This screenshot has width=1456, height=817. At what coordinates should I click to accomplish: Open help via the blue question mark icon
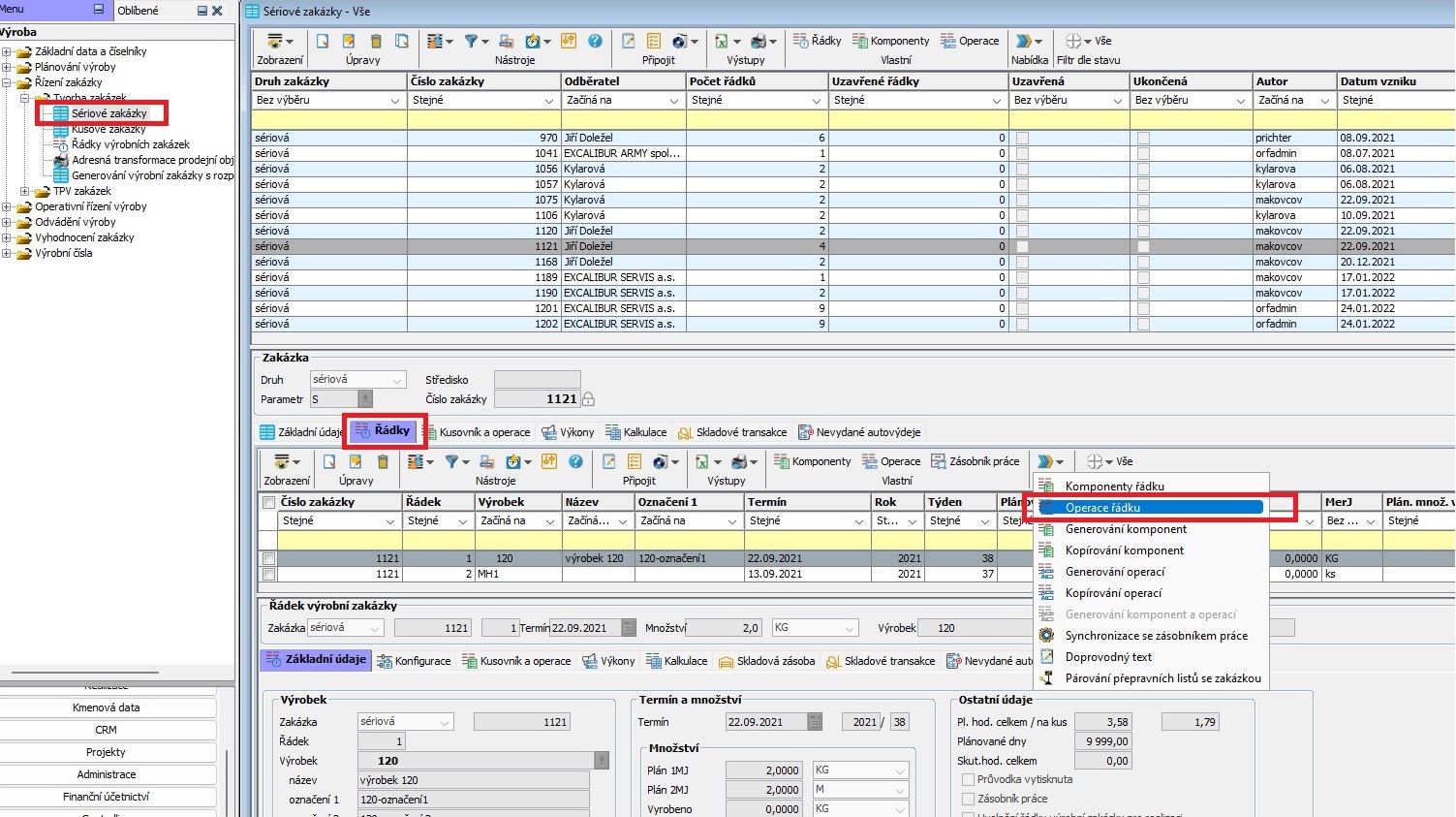pyautogui.click(x=595, y=41)
